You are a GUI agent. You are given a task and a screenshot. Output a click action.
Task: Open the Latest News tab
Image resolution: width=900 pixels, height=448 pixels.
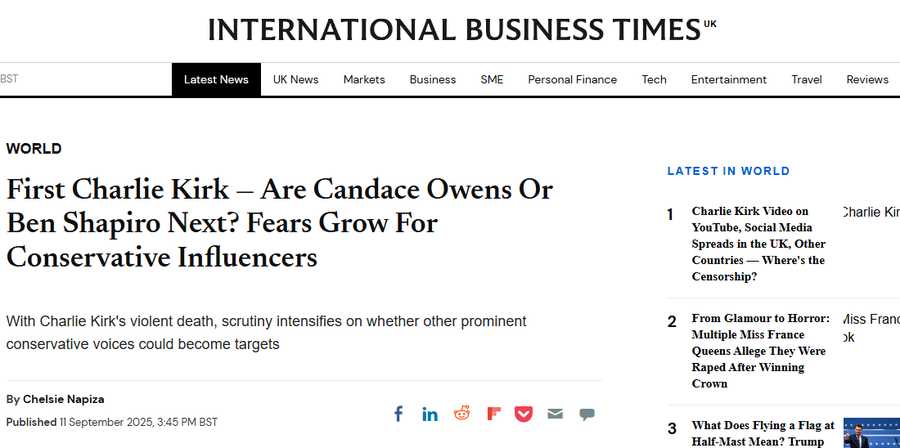pos(216,80)
